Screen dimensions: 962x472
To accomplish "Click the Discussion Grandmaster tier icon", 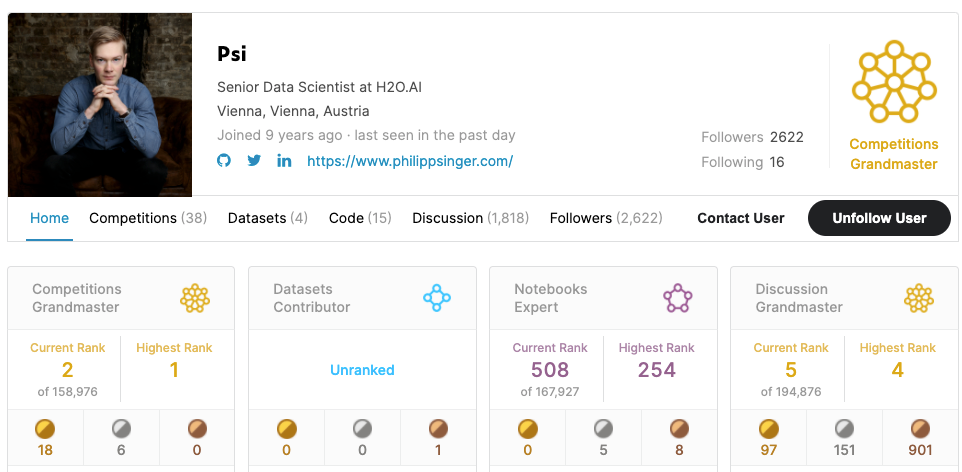I will pyautogui.click(x=918, y=298).
